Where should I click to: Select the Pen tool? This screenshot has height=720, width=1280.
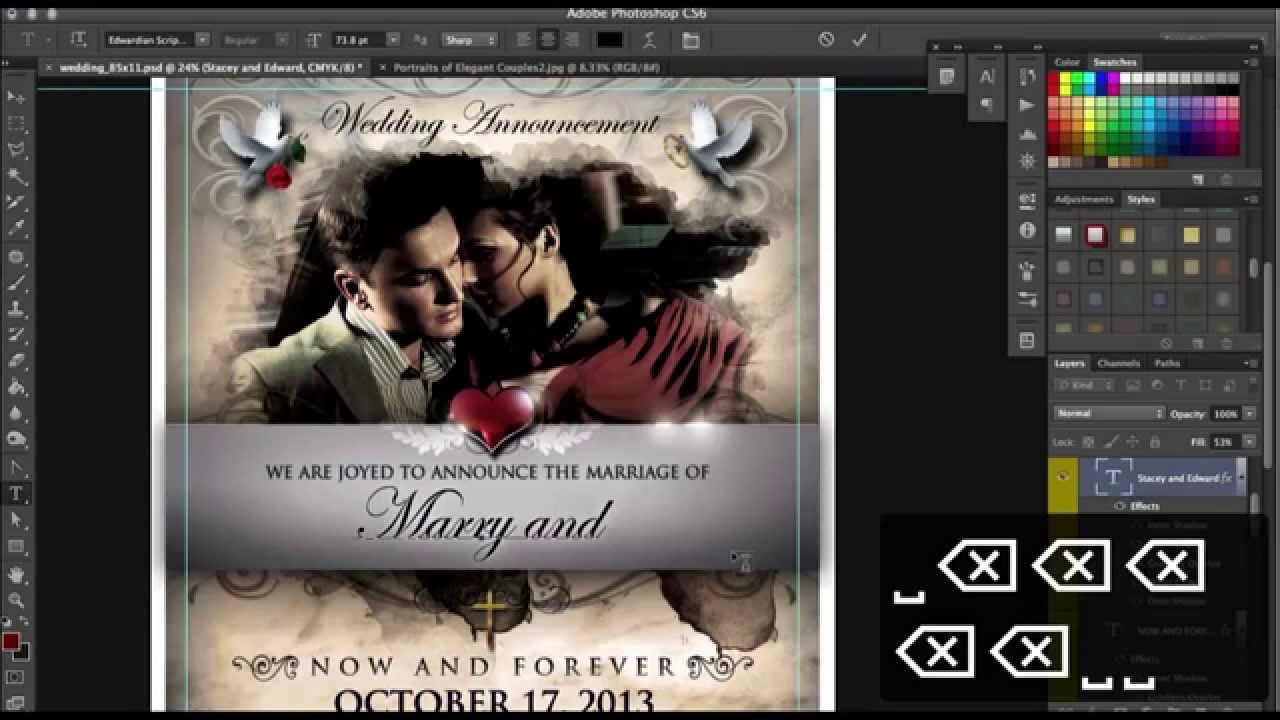pyautogui.click(x=16, y=467)
